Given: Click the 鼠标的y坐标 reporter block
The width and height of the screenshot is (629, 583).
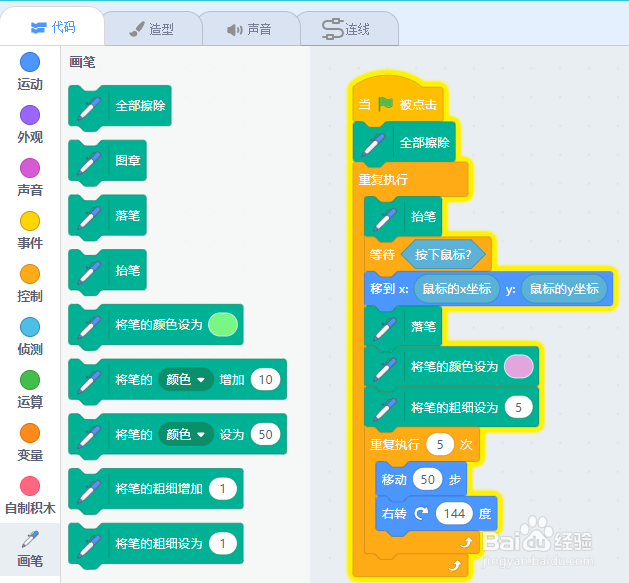Looking at the screenshot, I should [x=564, y=288].
